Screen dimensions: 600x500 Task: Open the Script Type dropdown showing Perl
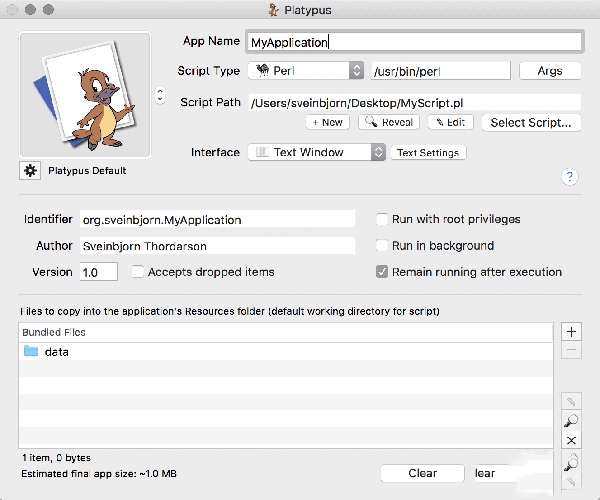tap(306, 71)
